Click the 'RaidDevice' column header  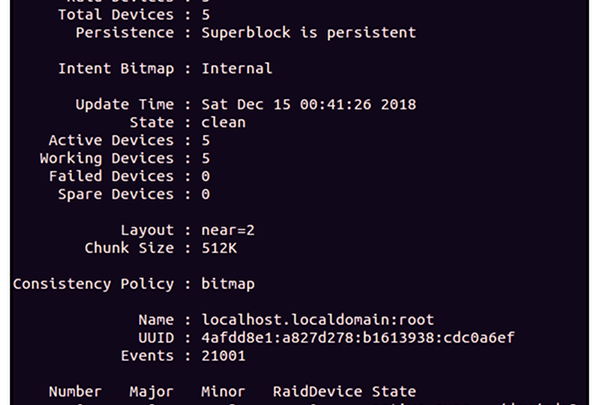click(317, 392)
